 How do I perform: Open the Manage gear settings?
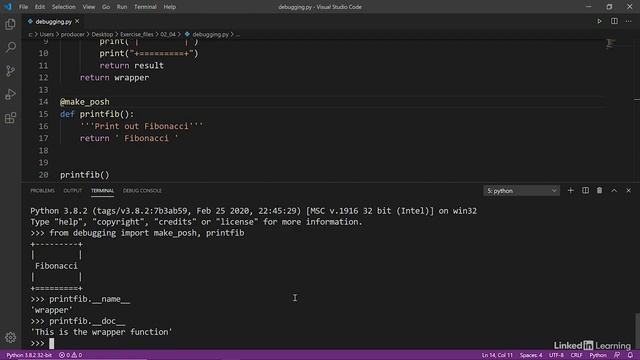[x=11, y=338]
